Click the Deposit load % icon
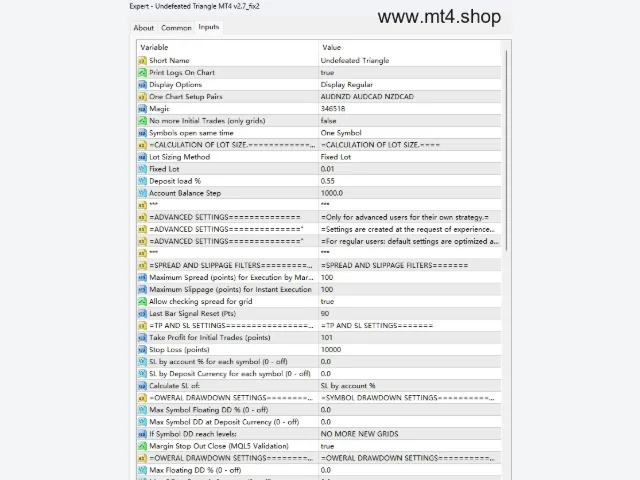 tap(142, 181)
